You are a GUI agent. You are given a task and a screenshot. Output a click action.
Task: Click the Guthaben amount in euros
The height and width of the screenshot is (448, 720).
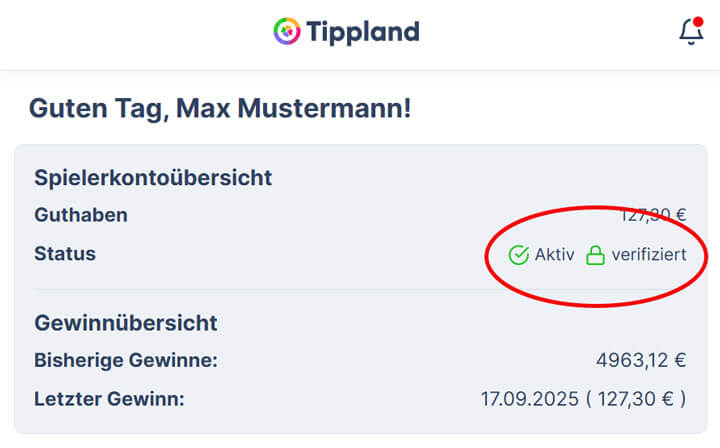coord(653,214)
